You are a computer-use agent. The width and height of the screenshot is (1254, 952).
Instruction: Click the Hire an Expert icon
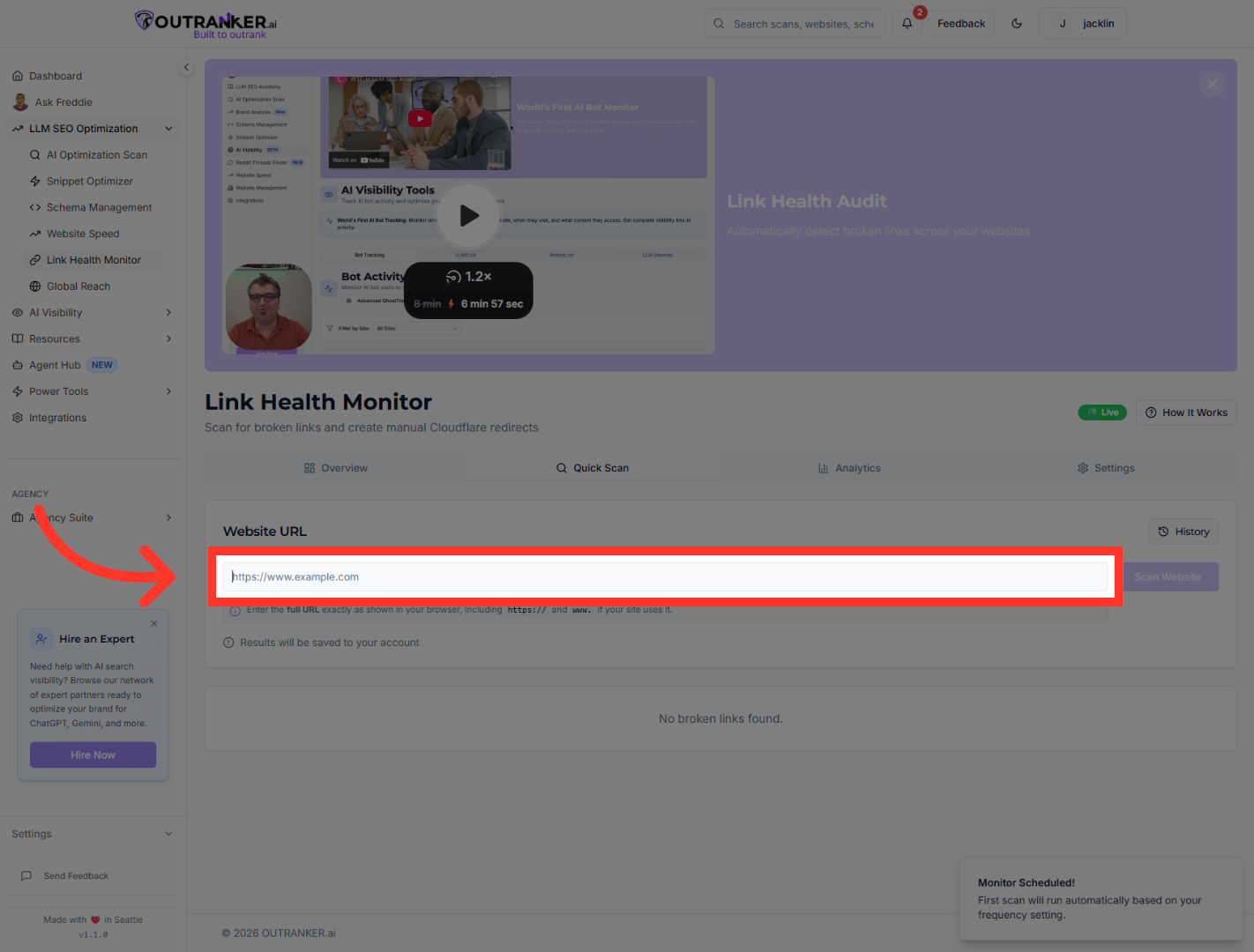point(41,639)
